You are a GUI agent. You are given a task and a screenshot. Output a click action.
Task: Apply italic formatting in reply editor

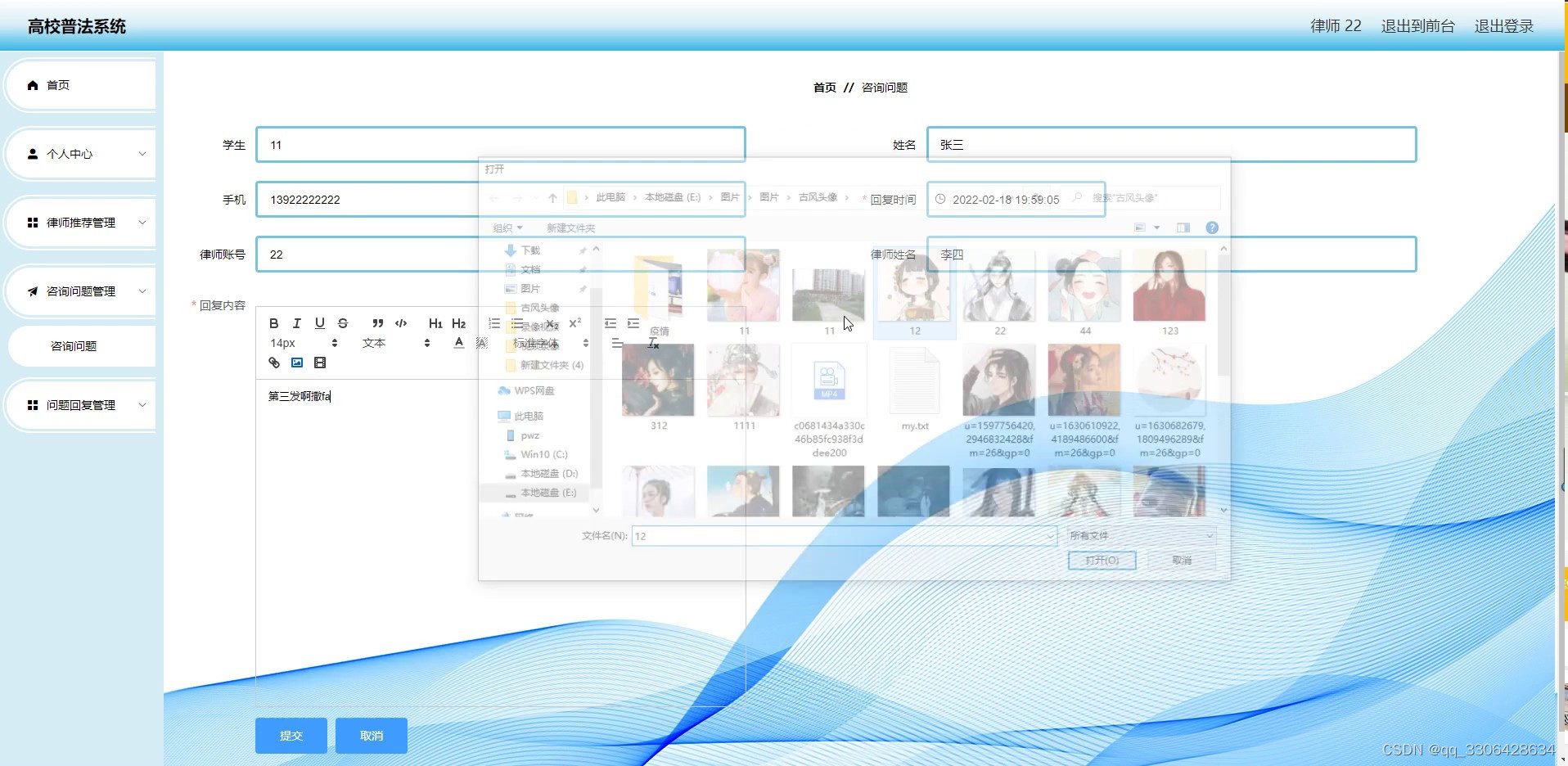297,323
